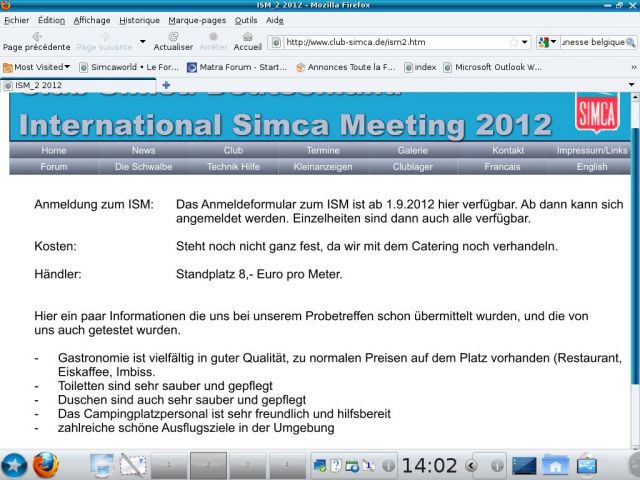Click Technik Hilfe navigation button

pyautogui.click(x=233, y=167)
